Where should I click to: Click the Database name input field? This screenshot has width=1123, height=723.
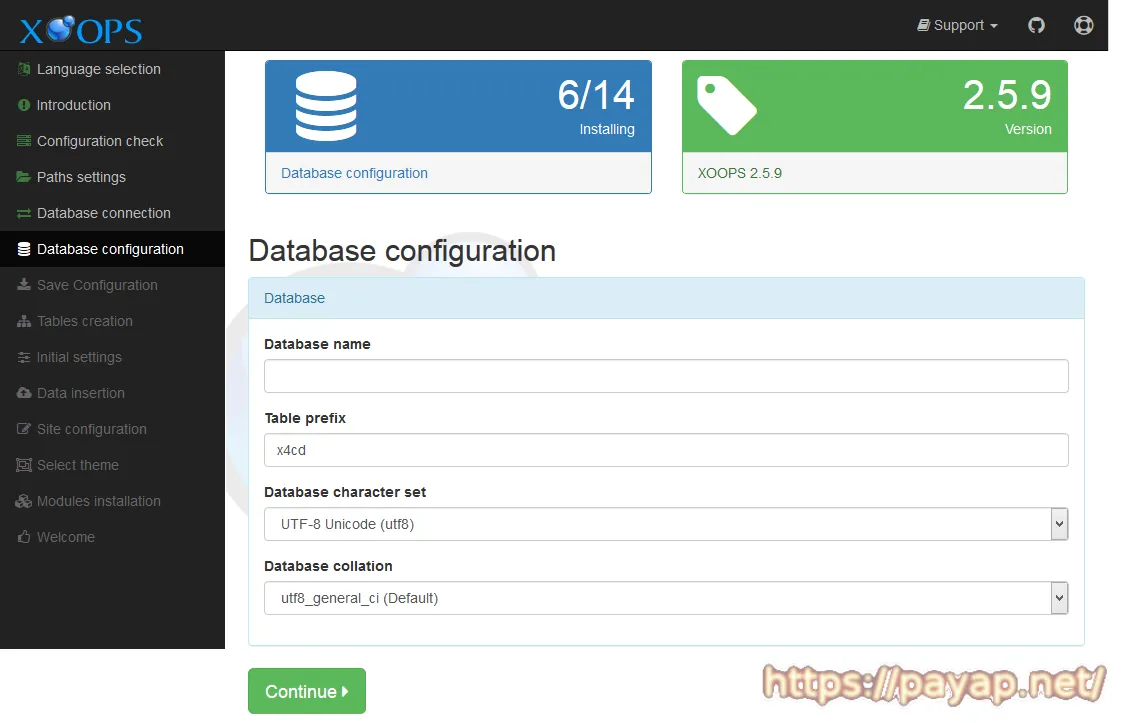point(666,376)
